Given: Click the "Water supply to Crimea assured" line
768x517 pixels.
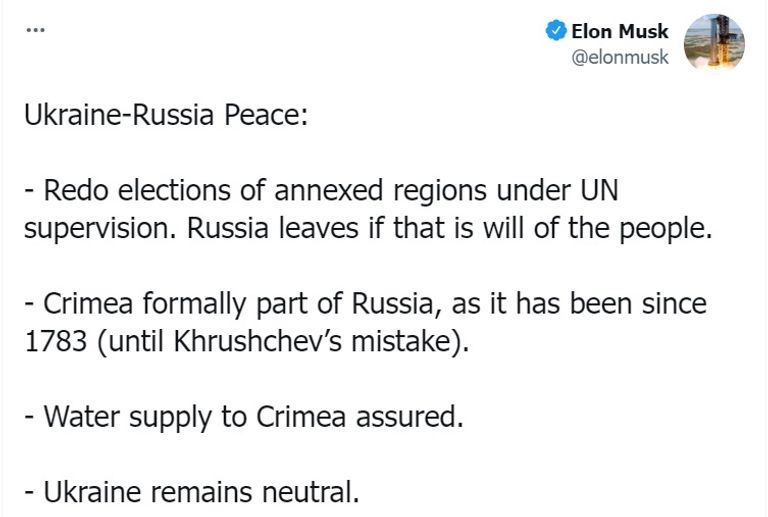Looking at the screenshot, I should [243, 416].
